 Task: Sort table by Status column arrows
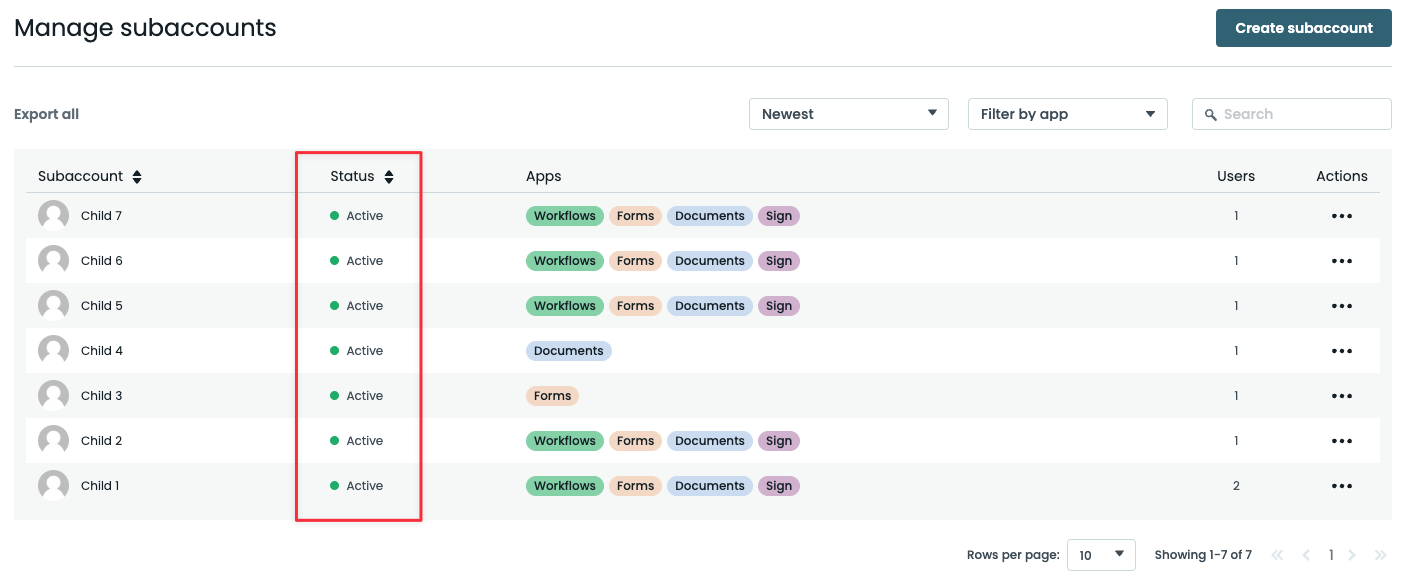[389, 177]
